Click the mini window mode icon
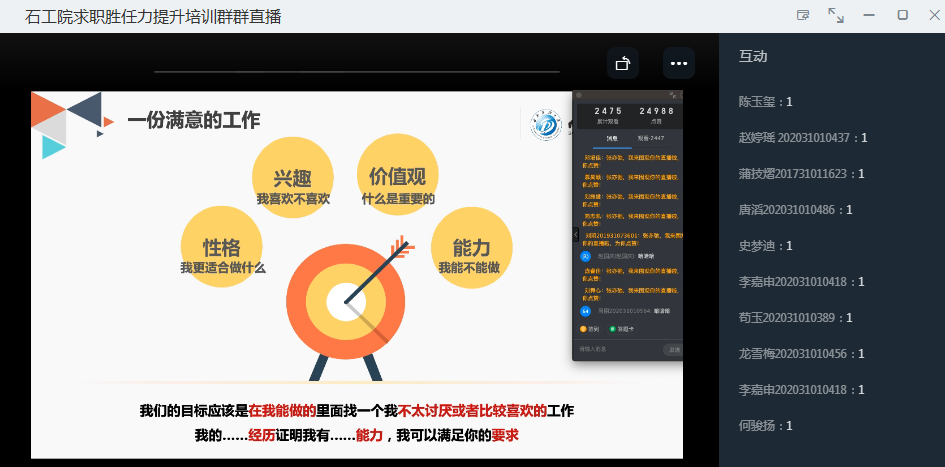Screen dimensions: 945x467 click(x=802, y=15)
